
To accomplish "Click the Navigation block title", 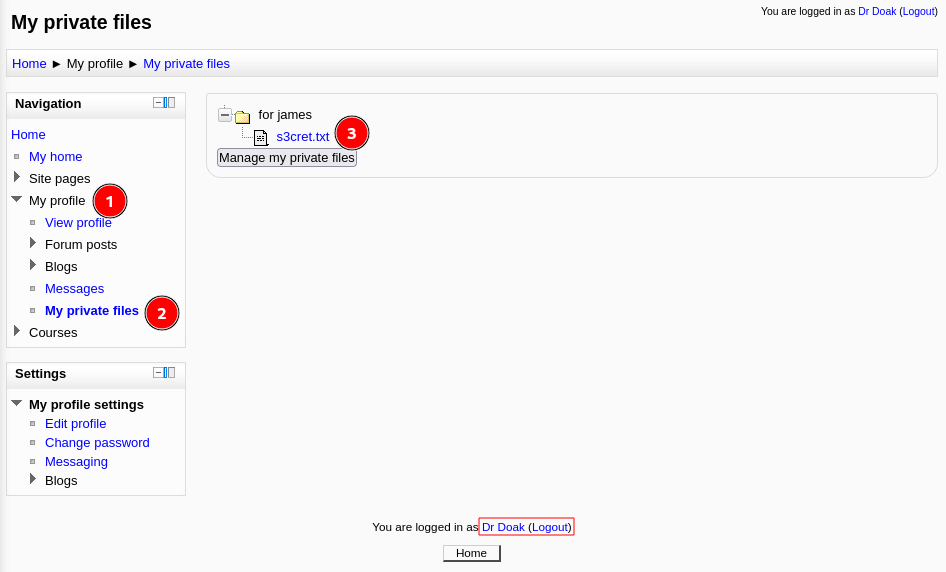I will click(x=48, y=104).
